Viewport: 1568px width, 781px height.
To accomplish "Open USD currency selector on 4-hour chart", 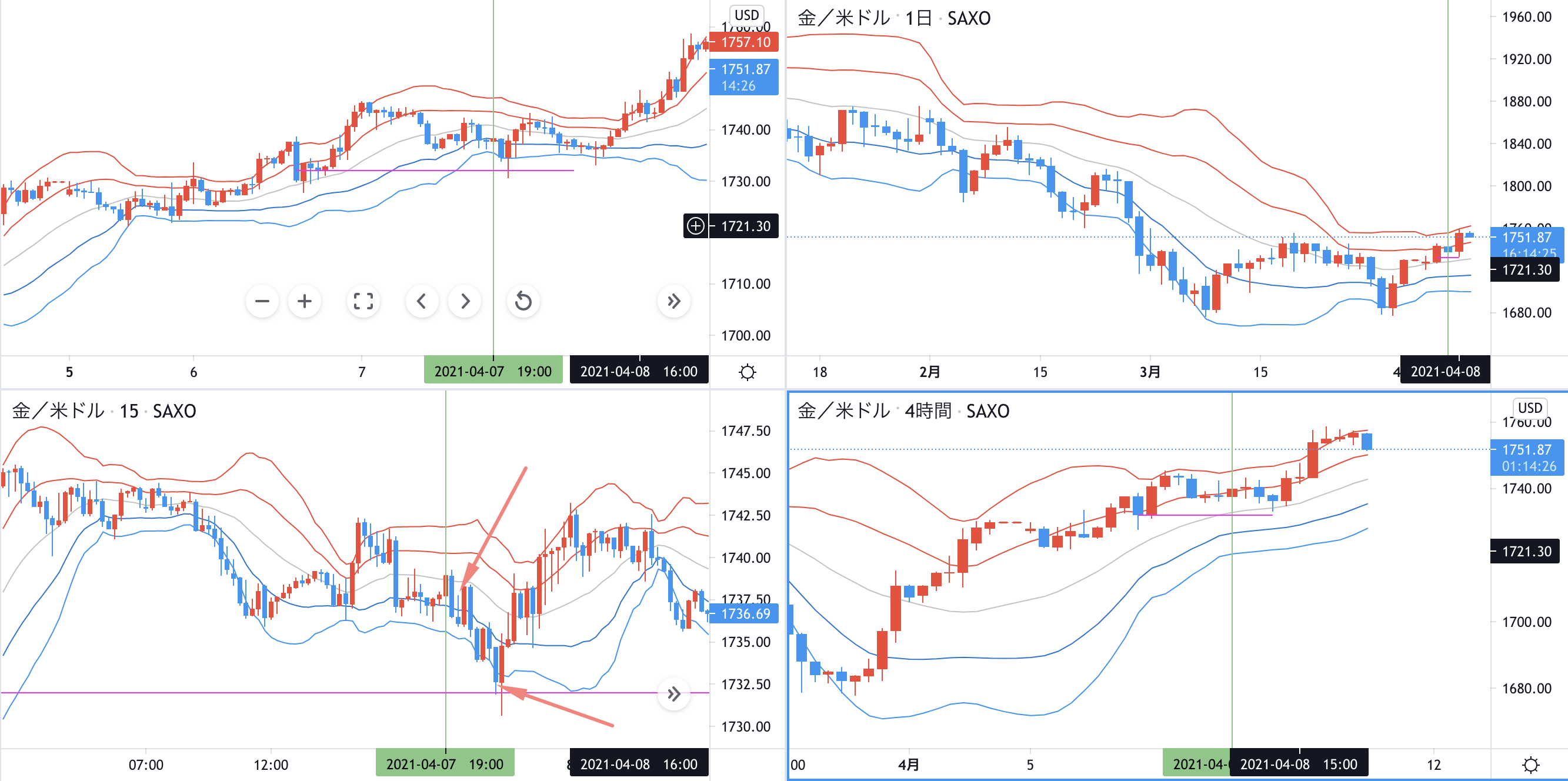I will 1530,408.
